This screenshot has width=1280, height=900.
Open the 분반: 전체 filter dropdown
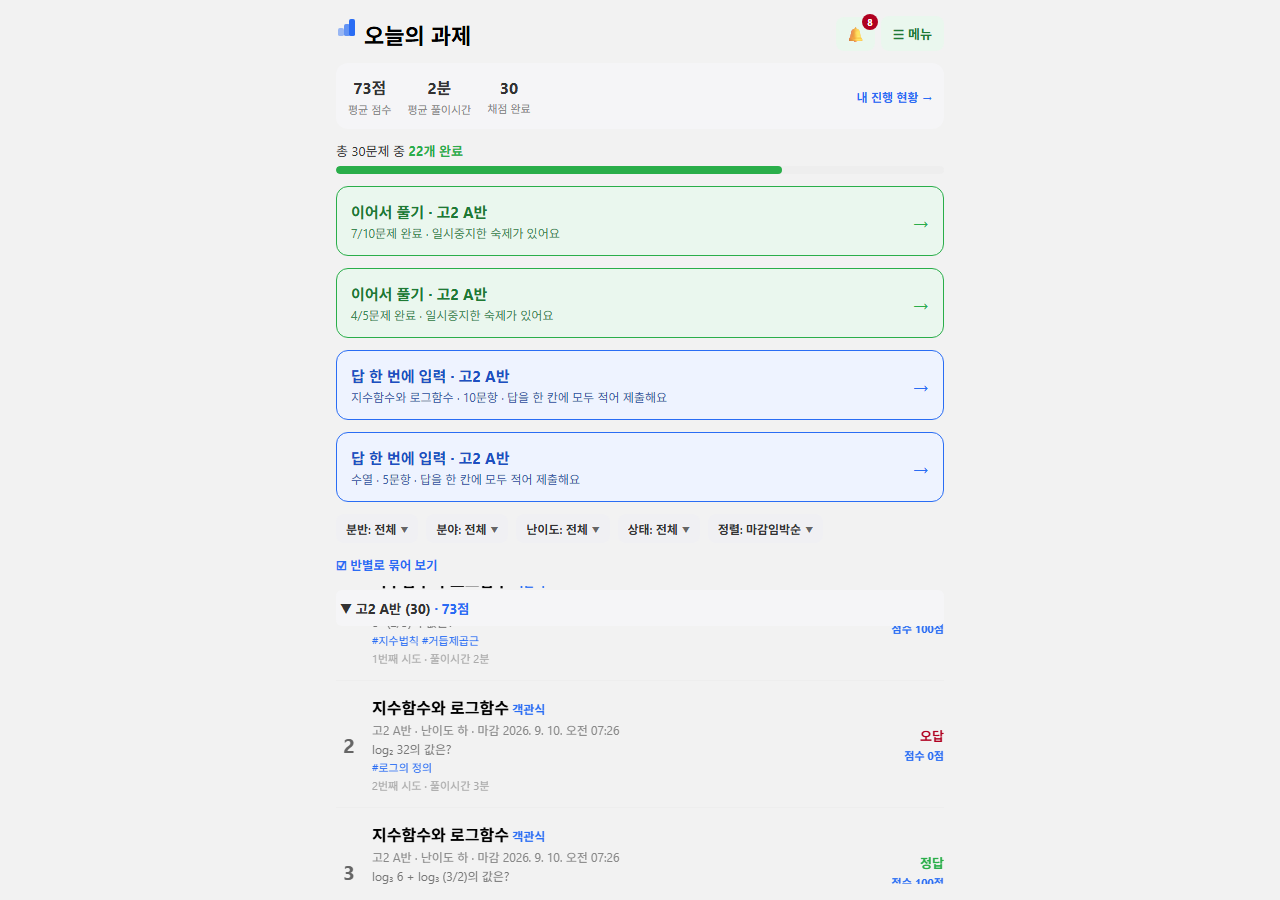point(377,530)
